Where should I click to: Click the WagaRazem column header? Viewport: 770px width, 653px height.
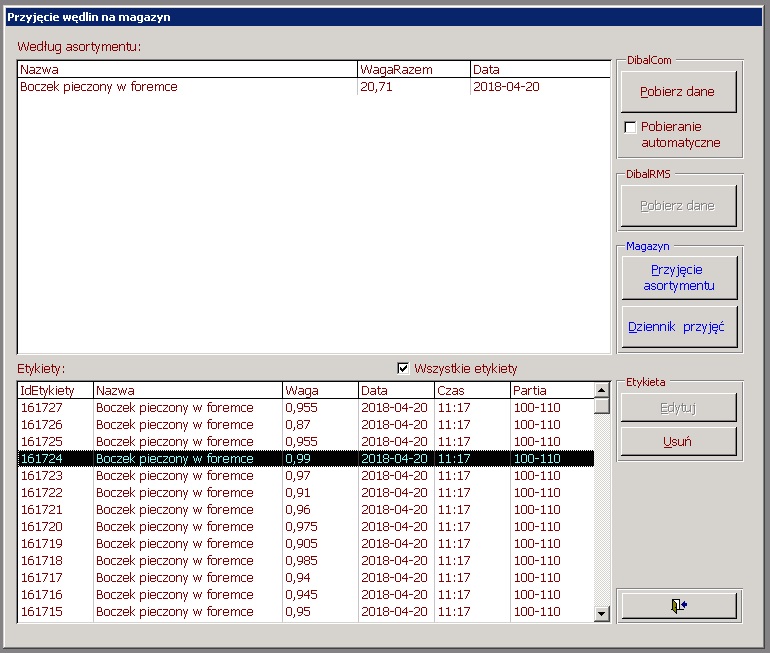coord(413,70)
